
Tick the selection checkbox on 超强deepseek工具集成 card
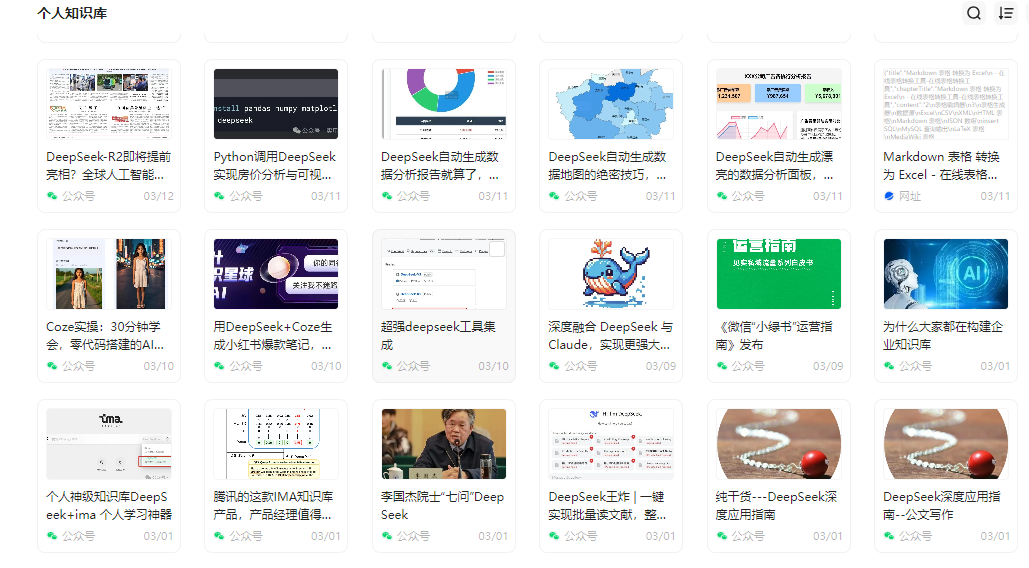click(x=497, y=249)
